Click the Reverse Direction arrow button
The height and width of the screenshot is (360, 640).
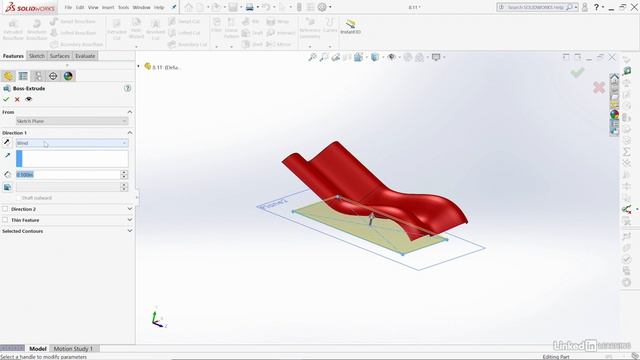7,142
